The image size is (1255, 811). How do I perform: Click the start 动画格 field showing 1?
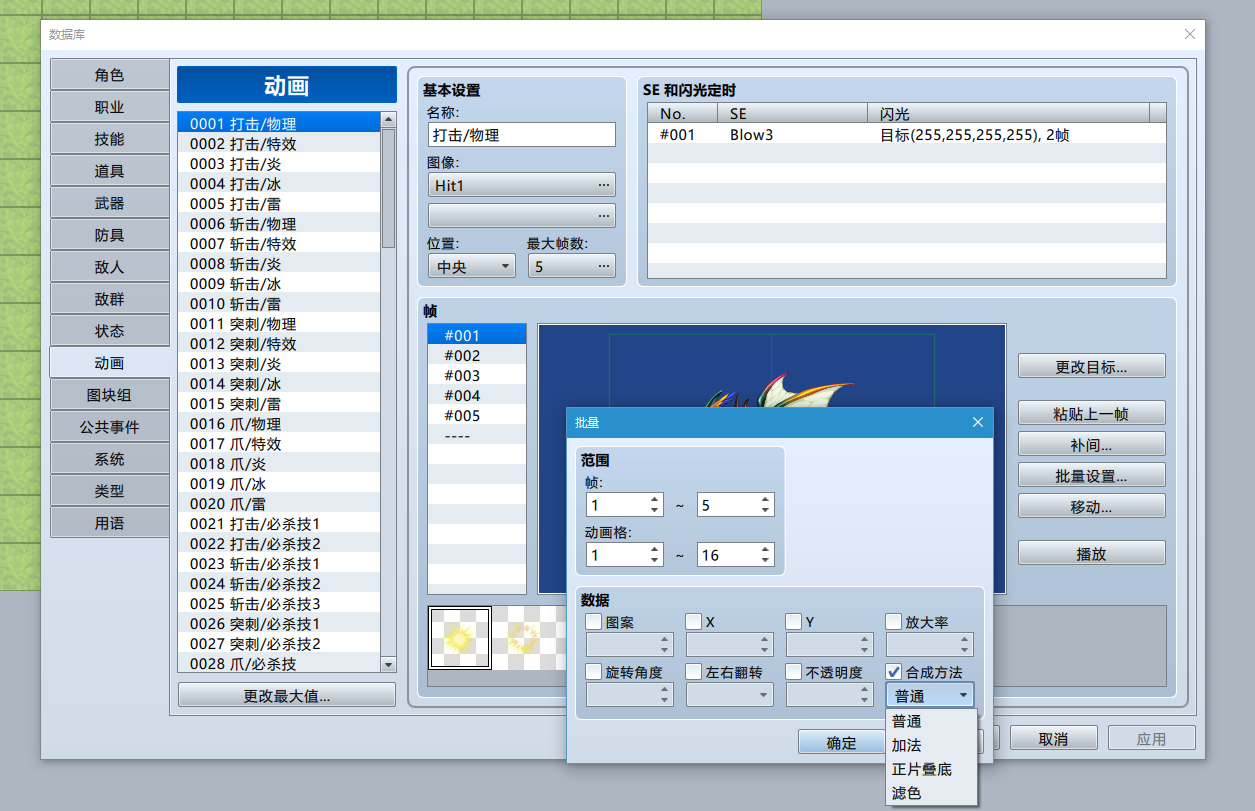coord(618,555)
